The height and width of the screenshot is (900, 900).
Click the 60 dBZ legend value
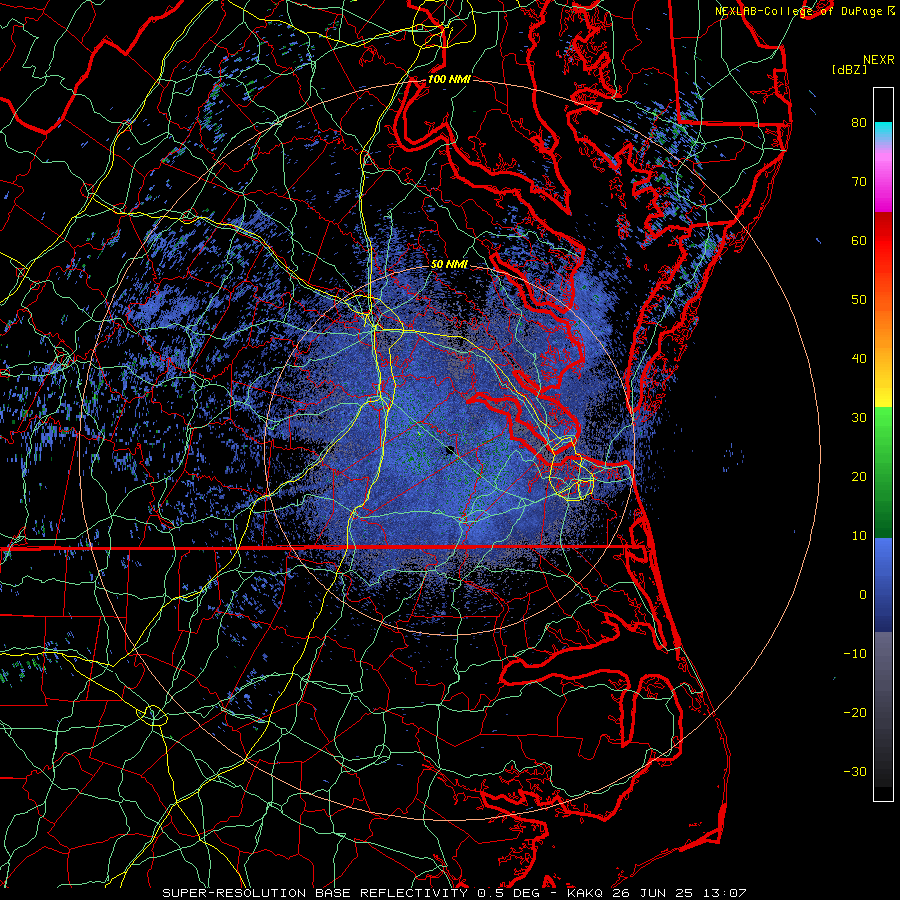coord(859,240)
